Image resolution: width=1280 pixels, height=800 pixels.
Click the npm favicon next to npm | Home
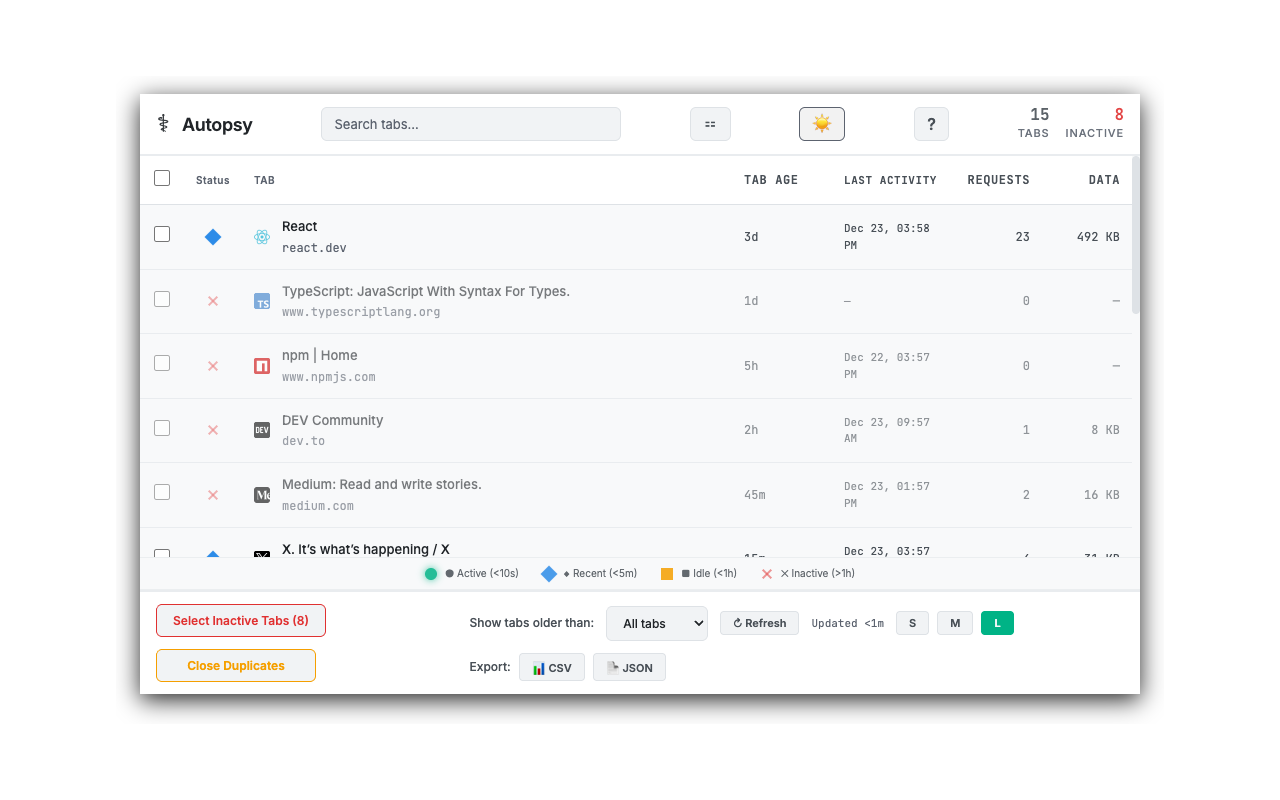pos(261,365)
